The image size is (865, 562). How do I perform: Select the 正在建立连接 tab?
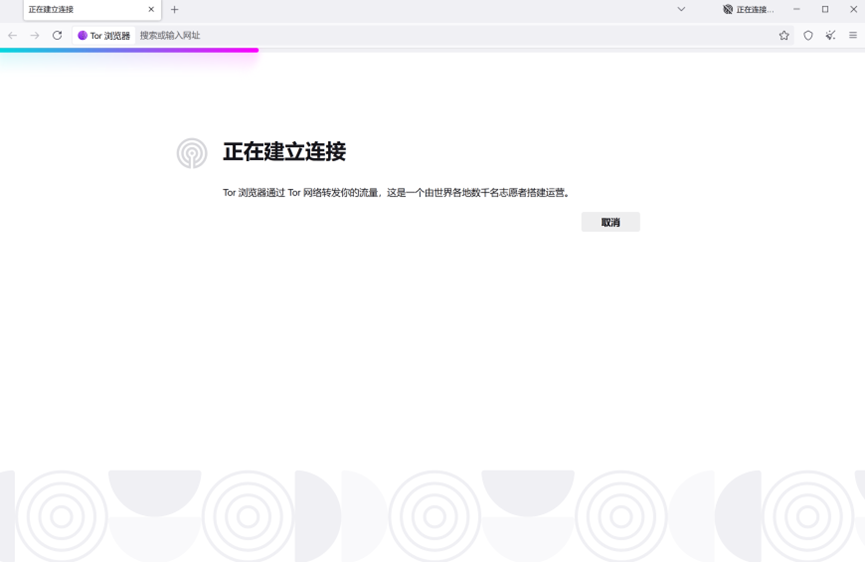coord(92,10)
